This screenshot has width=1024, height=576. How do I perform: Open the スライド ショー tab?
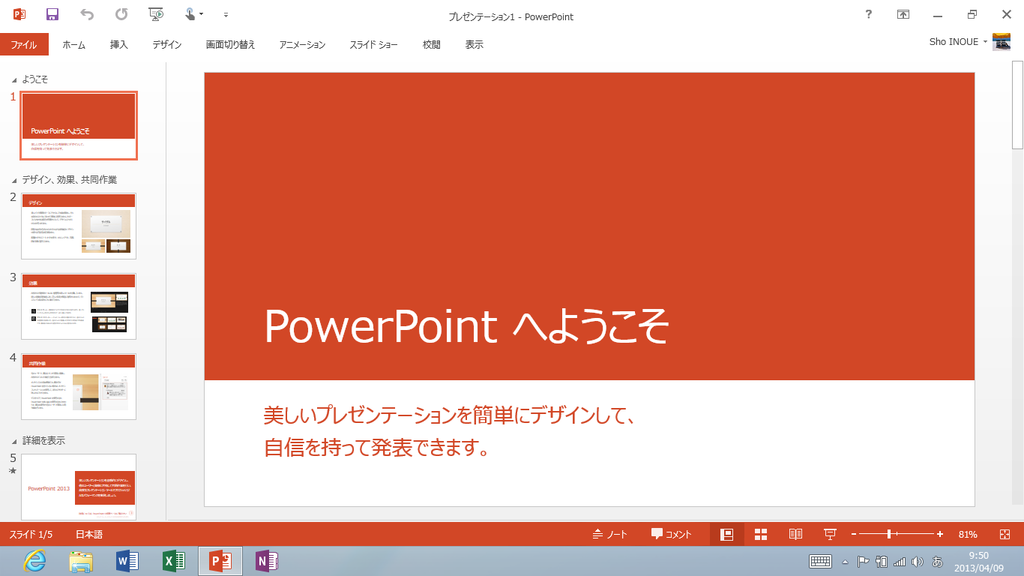tap(373, 44)
